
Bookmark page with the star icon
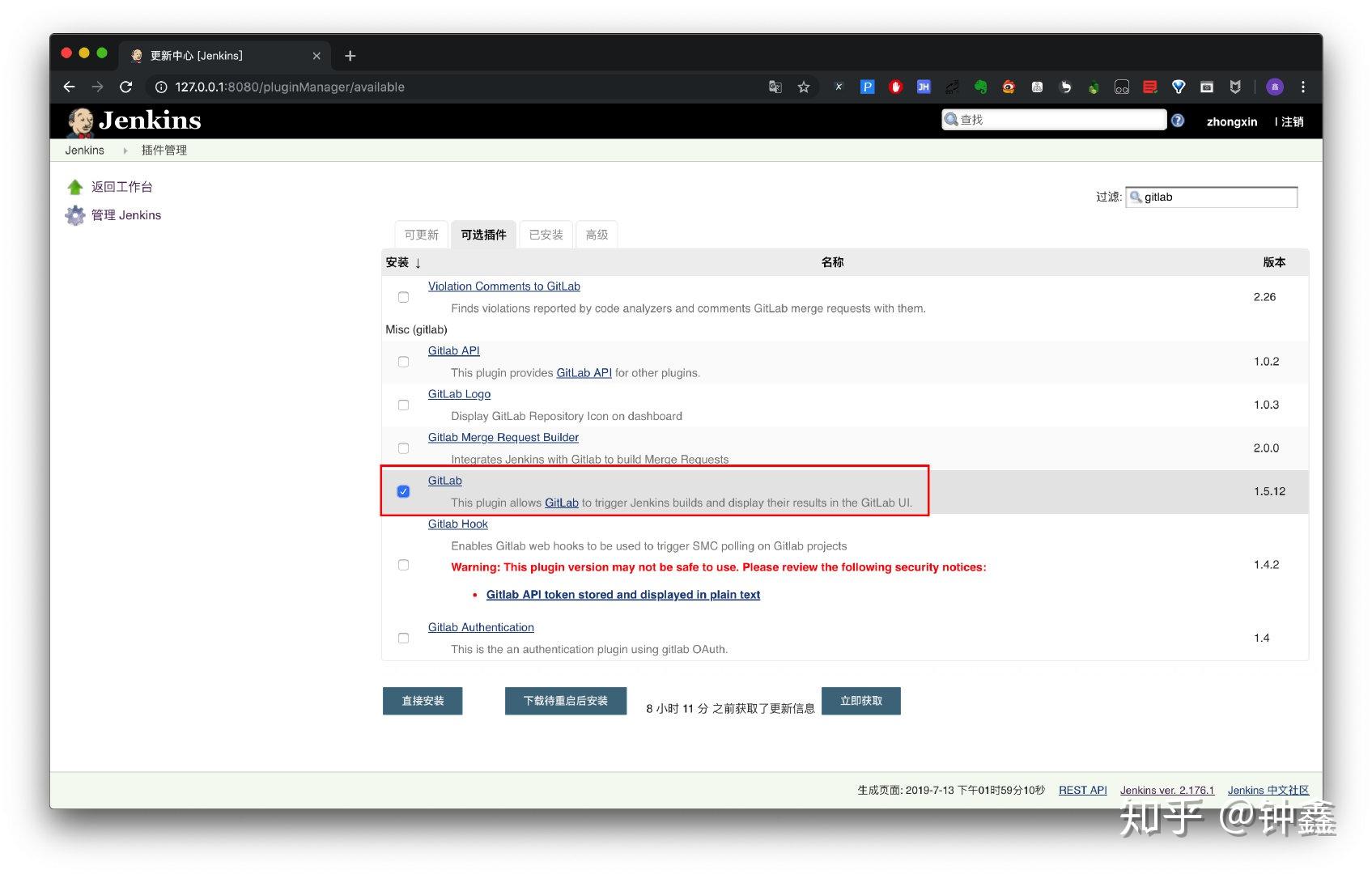point(804,87)
